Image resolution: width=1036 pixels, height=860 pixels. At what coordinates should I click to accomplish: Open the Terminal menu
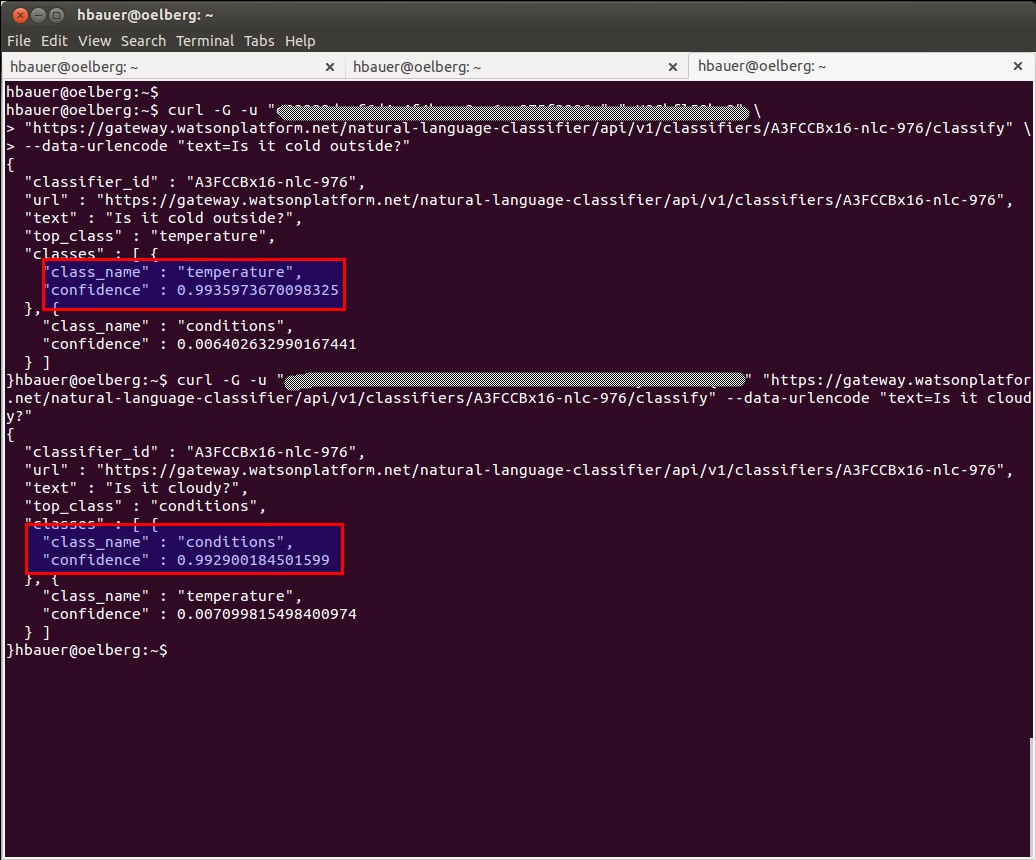point(205,41)
